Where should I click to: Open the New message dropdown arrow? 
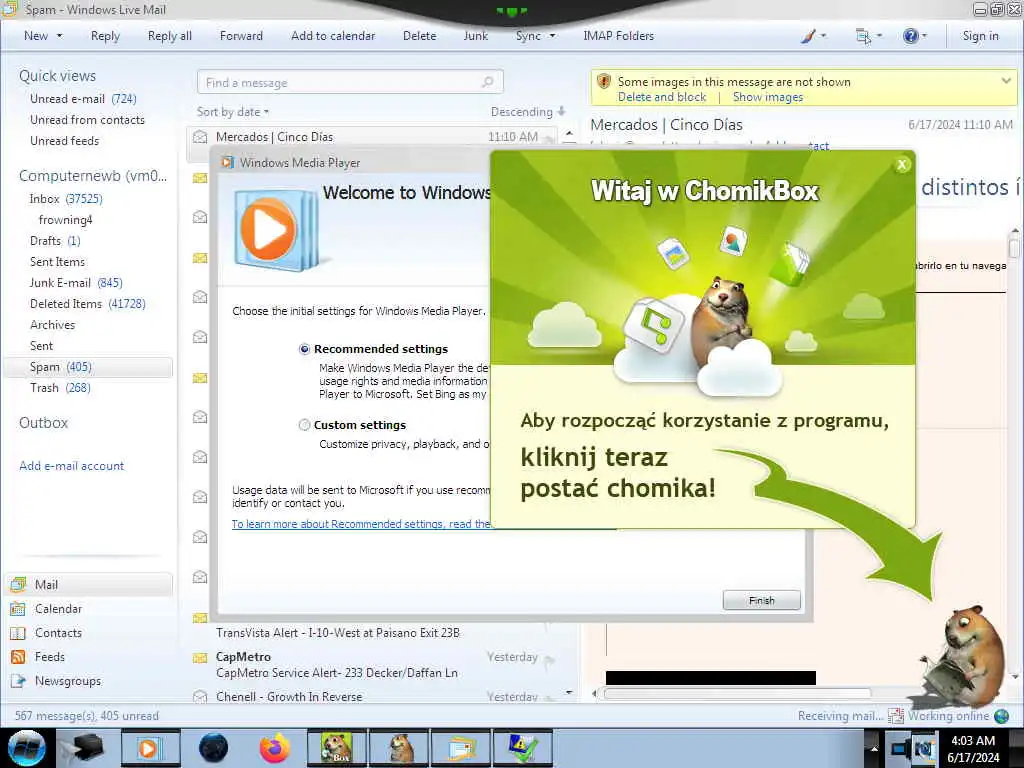[59, 36]
